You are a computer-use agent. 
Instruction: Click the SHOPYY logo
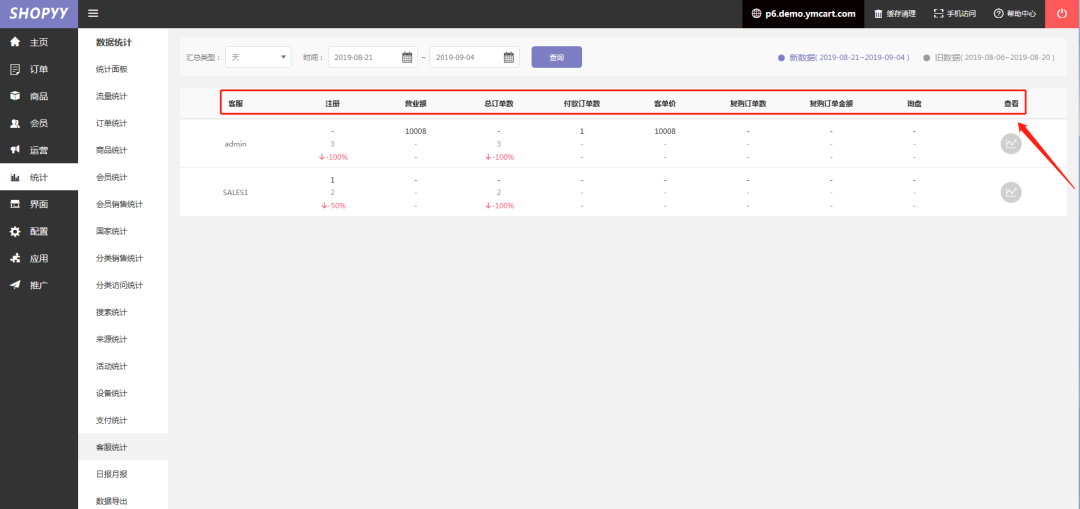point(39,13)
